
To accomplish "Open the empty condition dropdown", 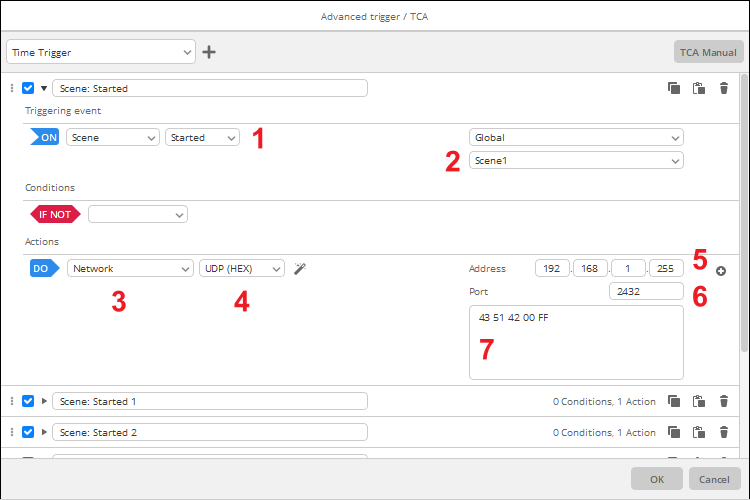I will (x=138, y=214).
